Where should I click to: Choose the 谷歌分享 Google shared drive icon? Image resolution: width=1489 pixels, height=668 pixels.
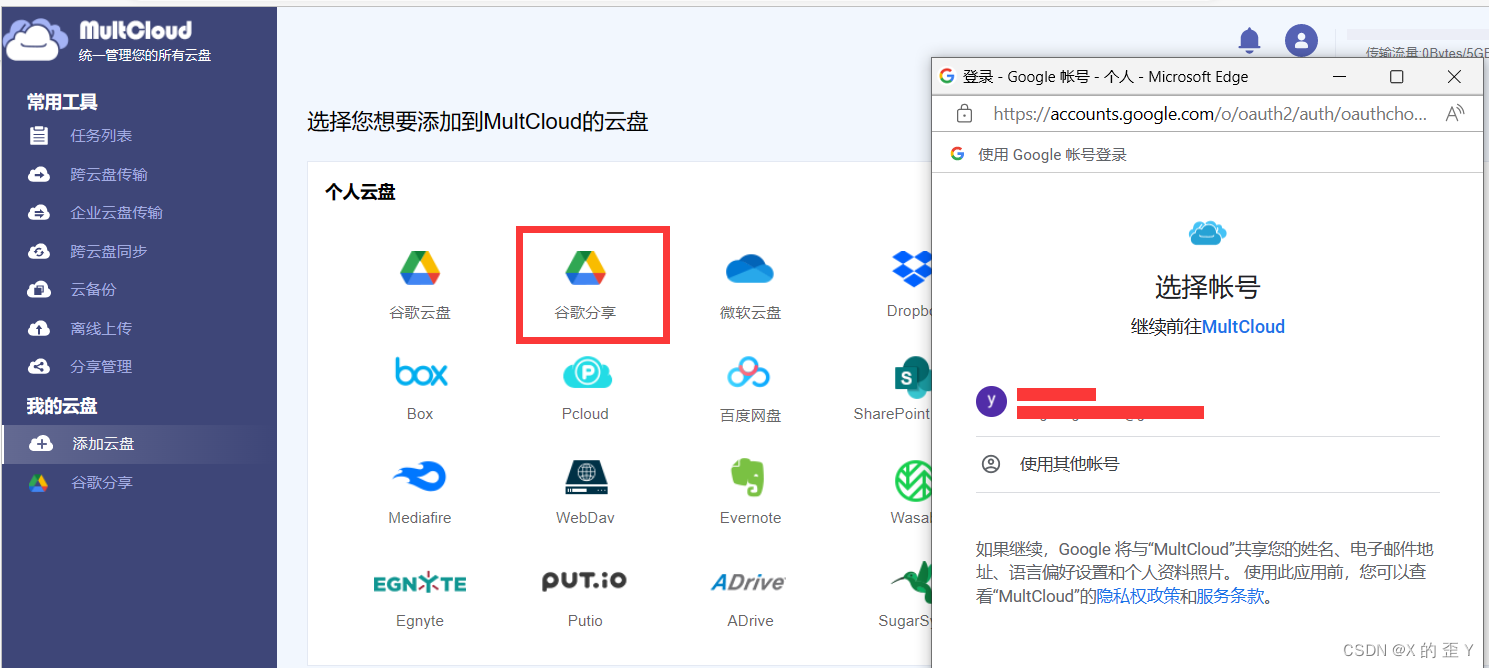point(585,268)
